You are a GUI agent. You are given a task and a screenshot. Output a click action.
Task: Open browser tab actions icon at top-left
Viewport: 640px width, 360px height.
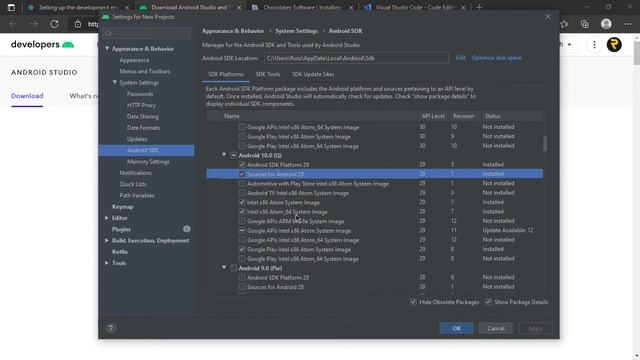[x=11, y=7]
